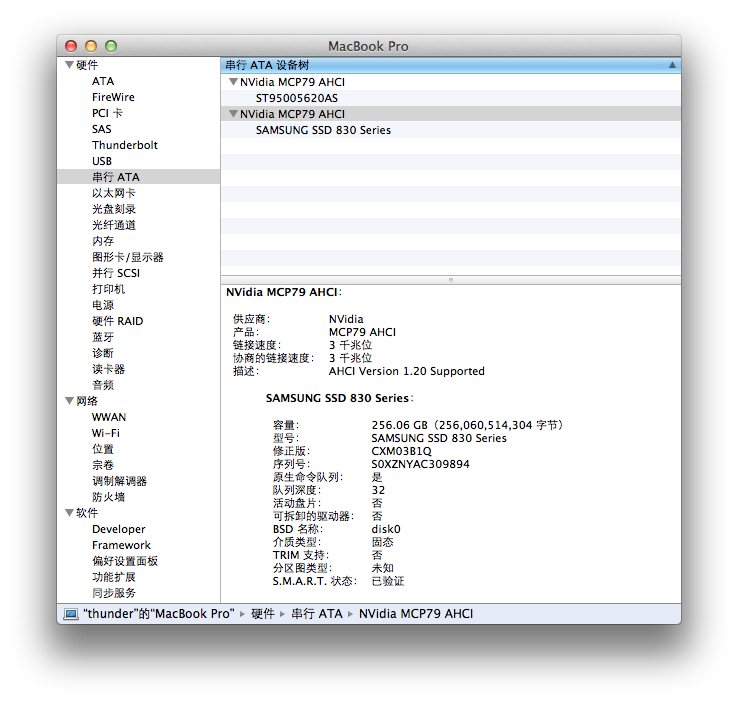This screenshot has height=703, width=738.
Task: Toggle sort arrow in 串行 ATA 设备树 header
Action: click(672, 65)
